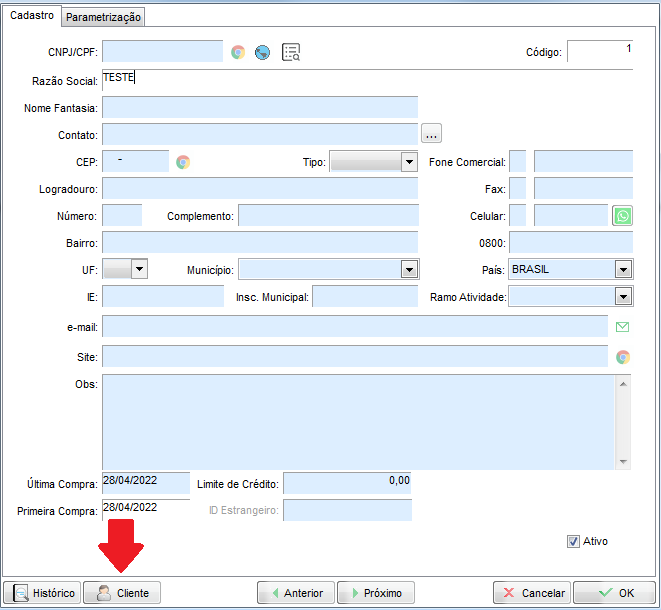Expand the Ramo Atividade dropdown

point(624,296)
